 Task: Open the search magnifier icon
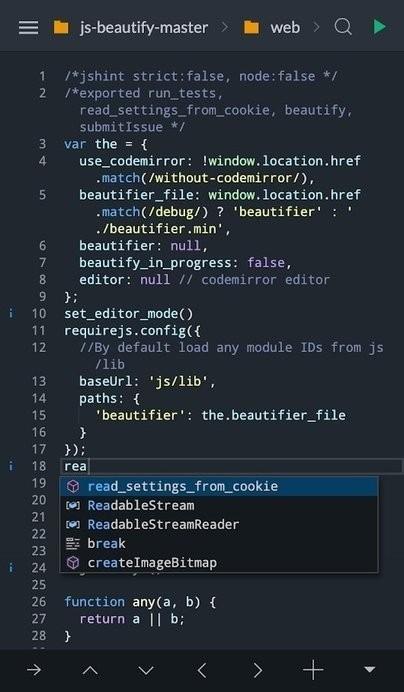point(343,27)
